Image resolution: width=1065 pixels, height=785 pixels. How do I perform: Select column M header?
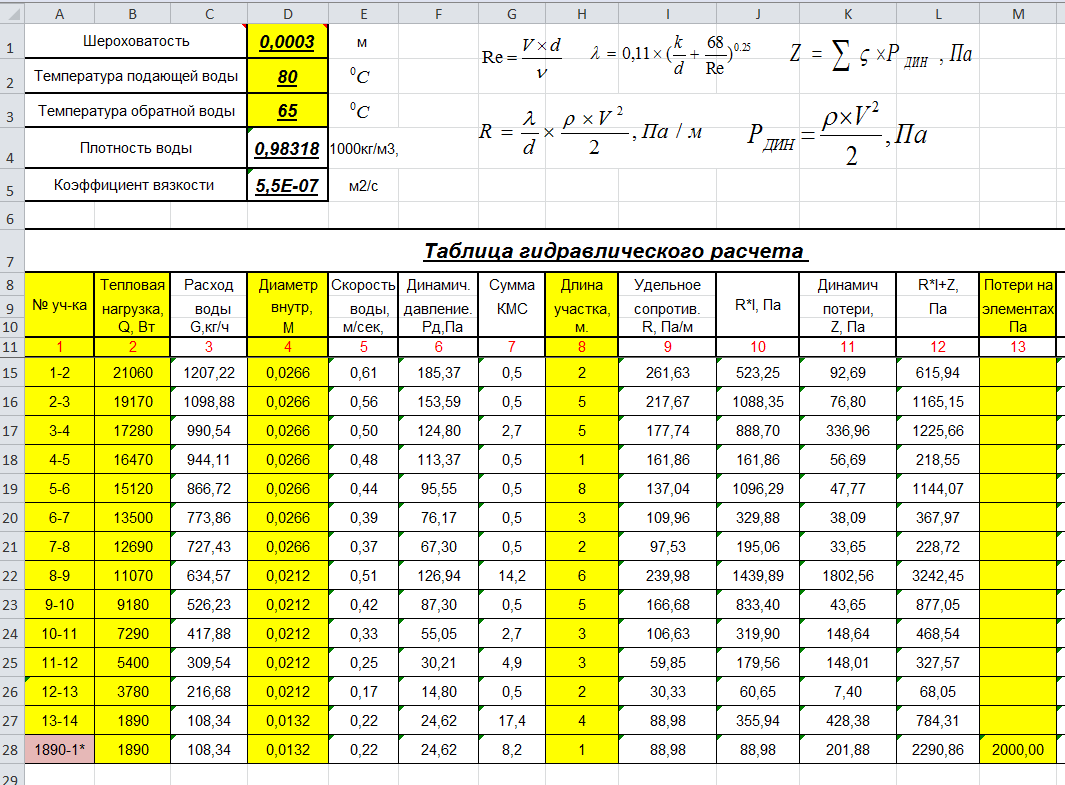[1017, 14]
